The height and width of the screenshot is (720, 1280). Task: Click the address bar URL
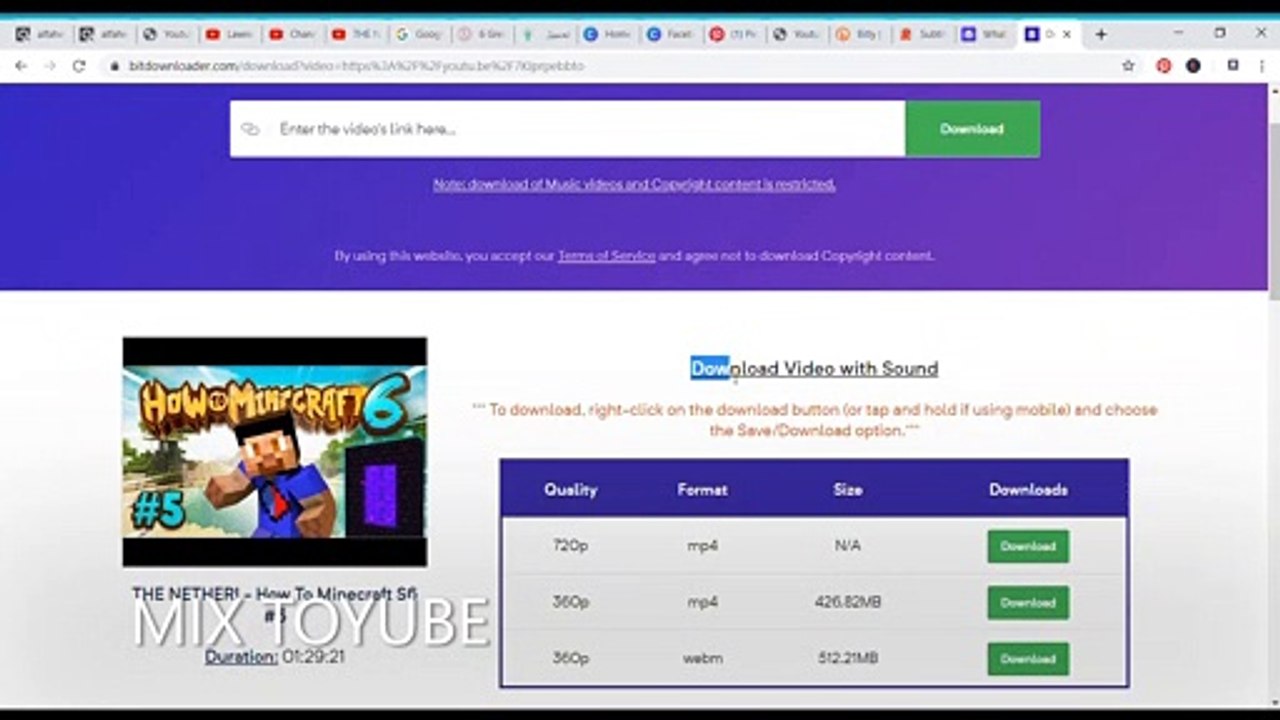pos(357,66)
